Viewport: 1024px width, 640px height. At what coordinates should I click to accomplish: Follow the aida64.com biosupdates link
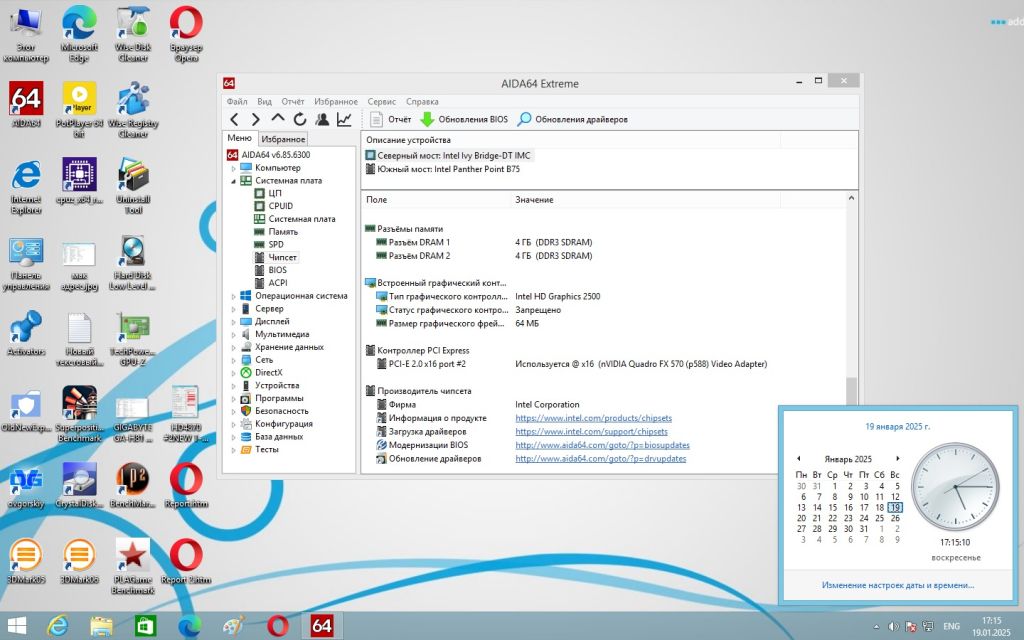coord(602,445)
